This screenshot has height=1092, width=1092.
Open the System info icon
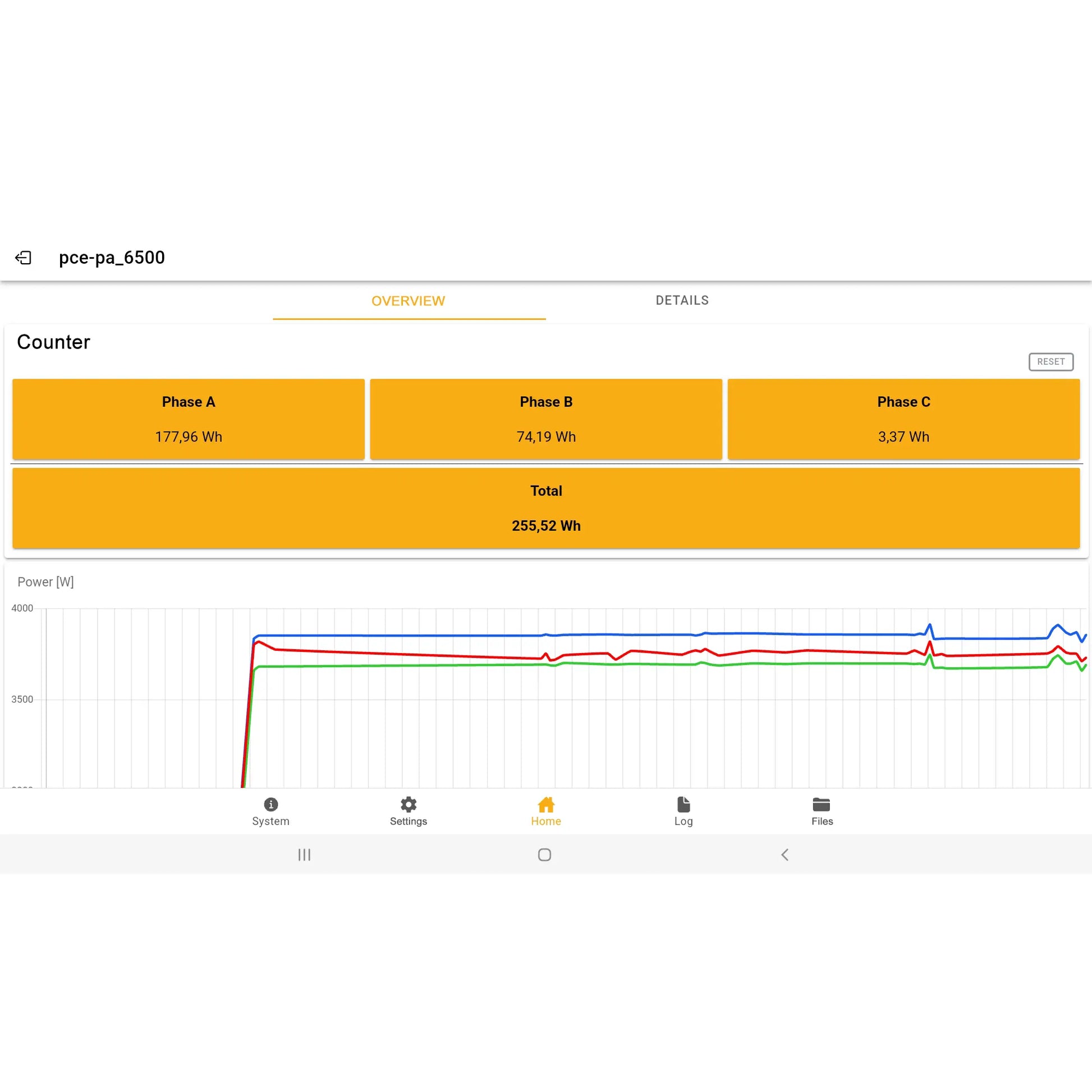[270, 804]
